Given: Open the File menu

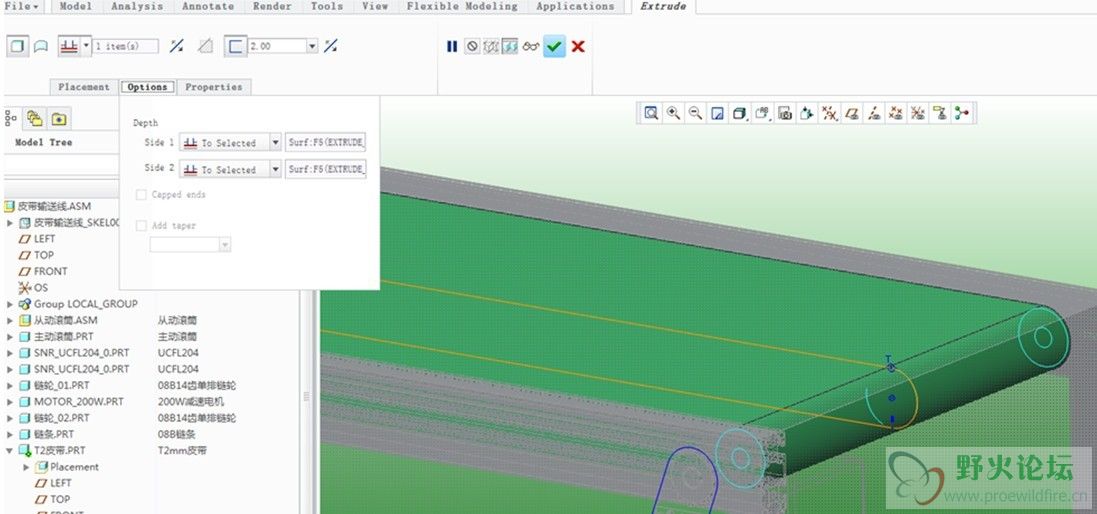Looking at the screenshot, I should pyautogui.click(x=22, y=6).
